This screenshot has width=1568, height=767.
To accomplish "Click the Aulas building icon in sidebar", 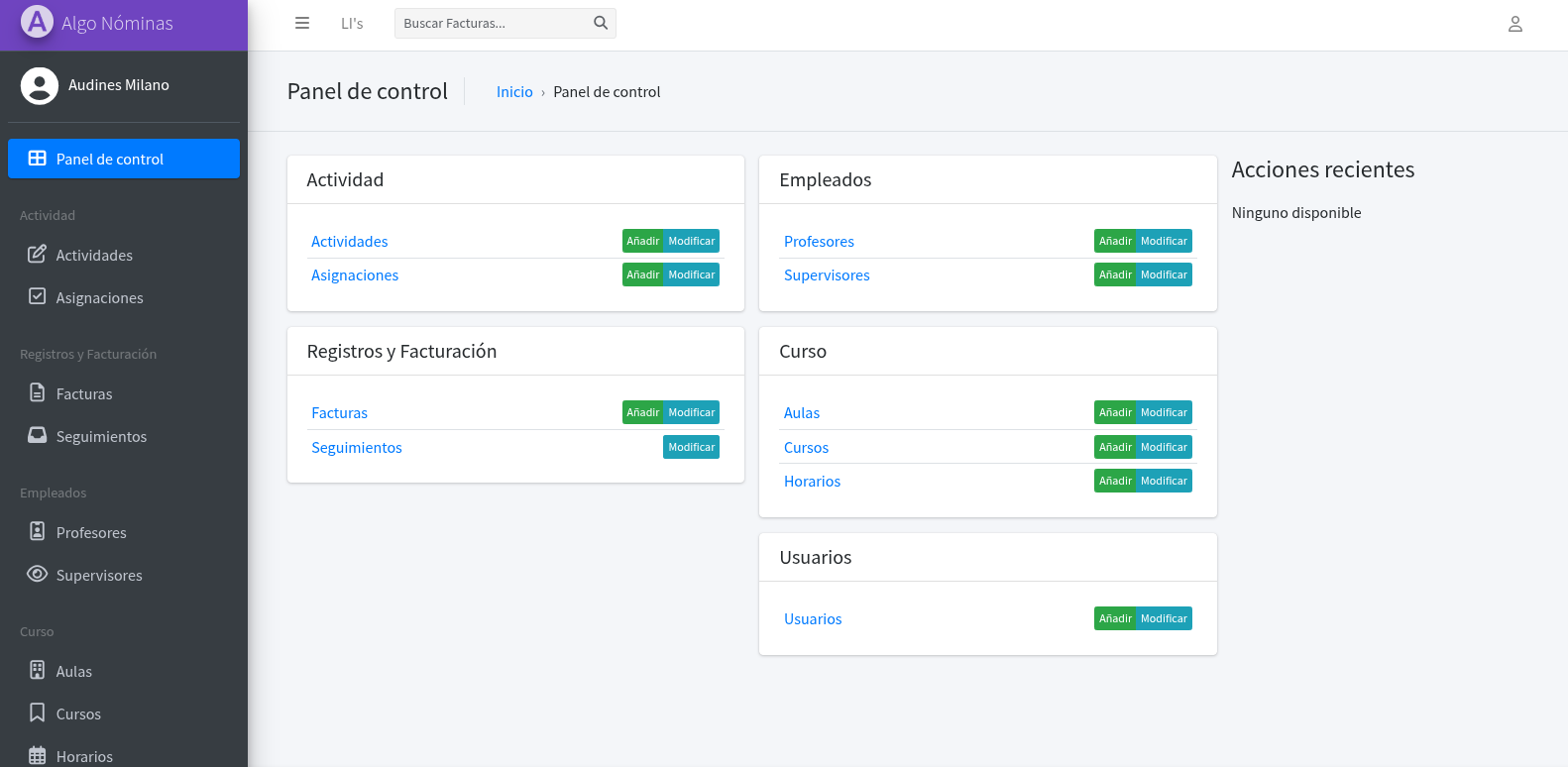I will (x=37, y=670).
